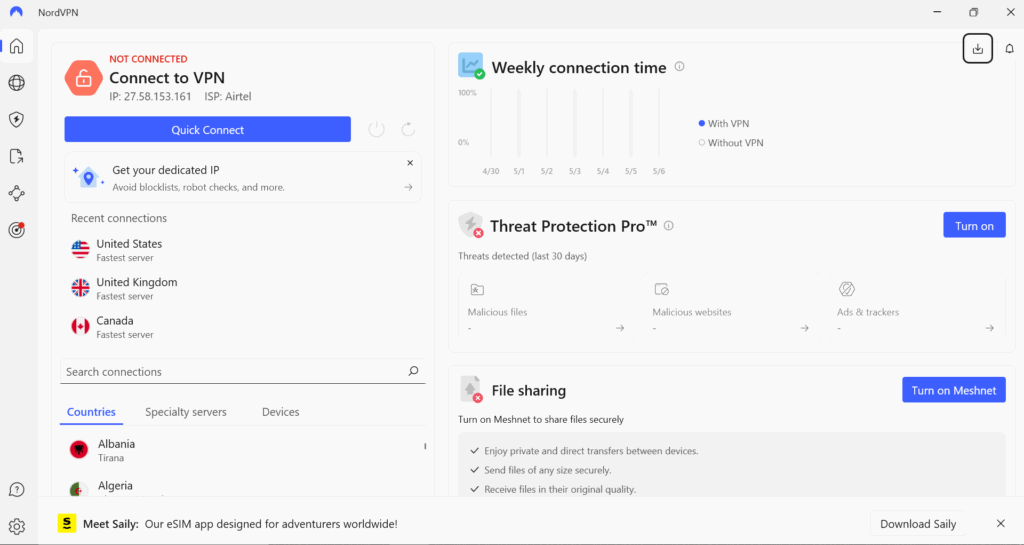Open Malicious websites details arrow
Screen dimensions: 1024x545
[805, 328]
